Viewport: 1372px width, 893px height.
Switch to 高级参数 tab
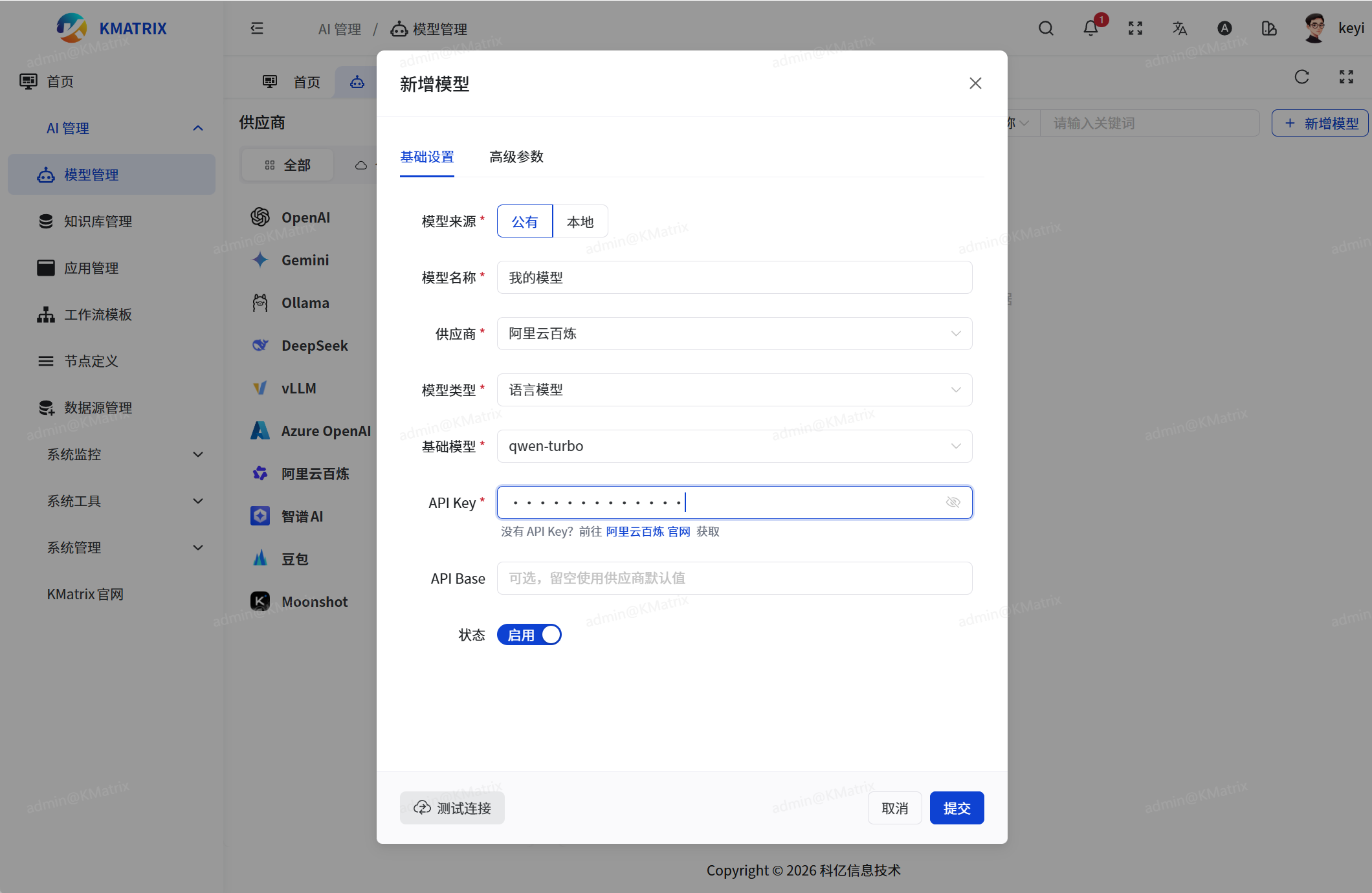(516, 157)
